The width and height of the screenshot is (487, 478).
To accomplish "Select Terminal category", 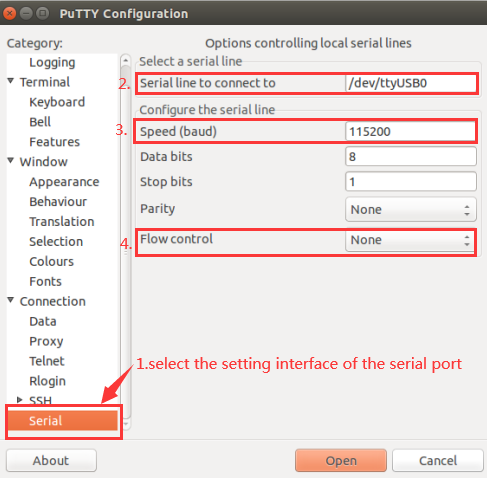I will tap(45, 82).
